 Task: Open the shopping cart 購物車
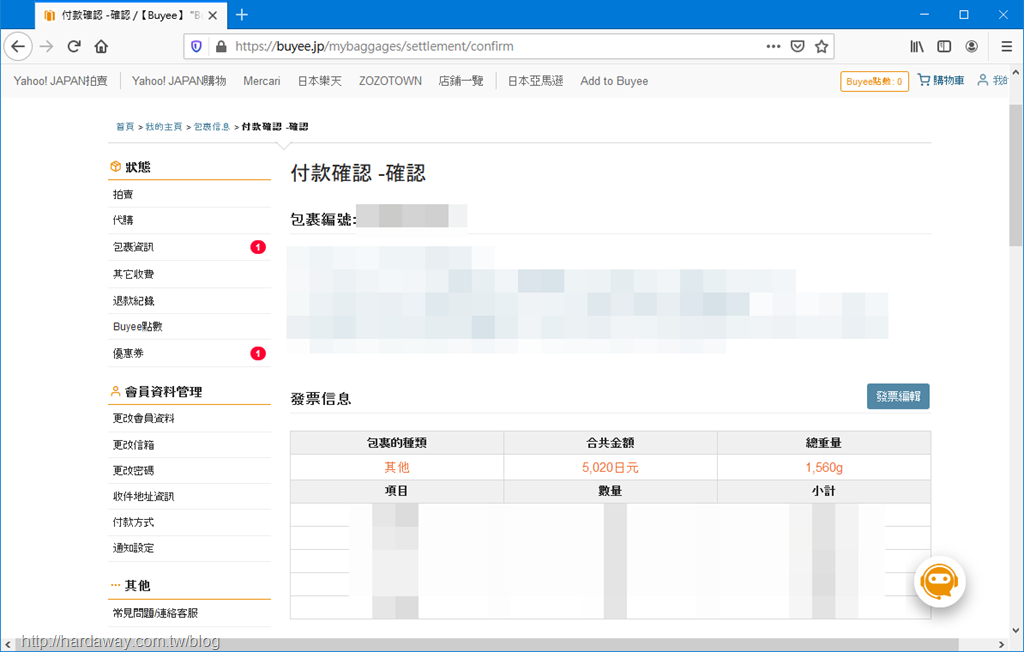(x=941, y=80)
